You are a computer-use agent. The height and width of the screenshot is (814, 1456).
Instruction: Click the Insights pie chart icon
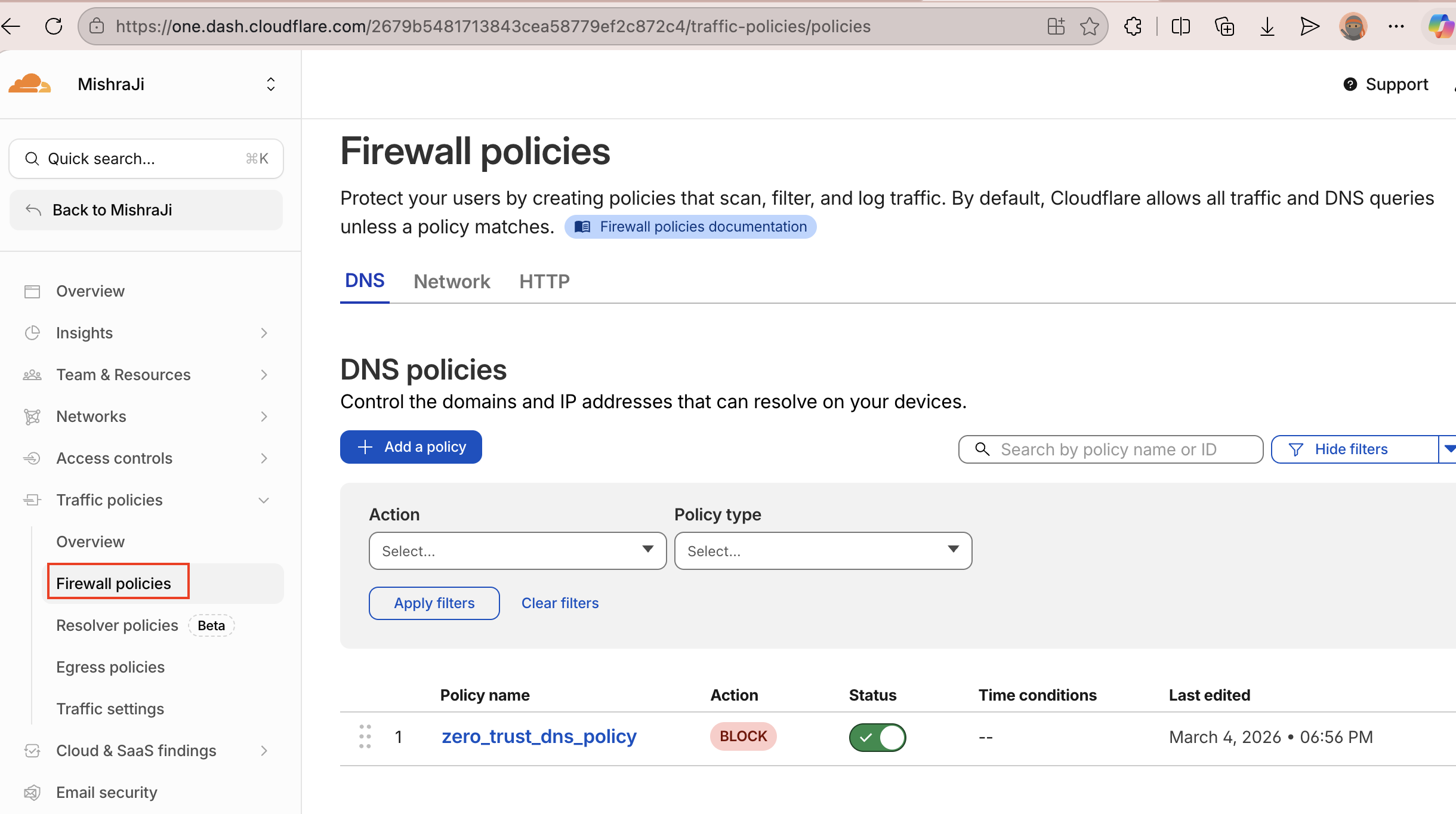(x=33, y=332)
